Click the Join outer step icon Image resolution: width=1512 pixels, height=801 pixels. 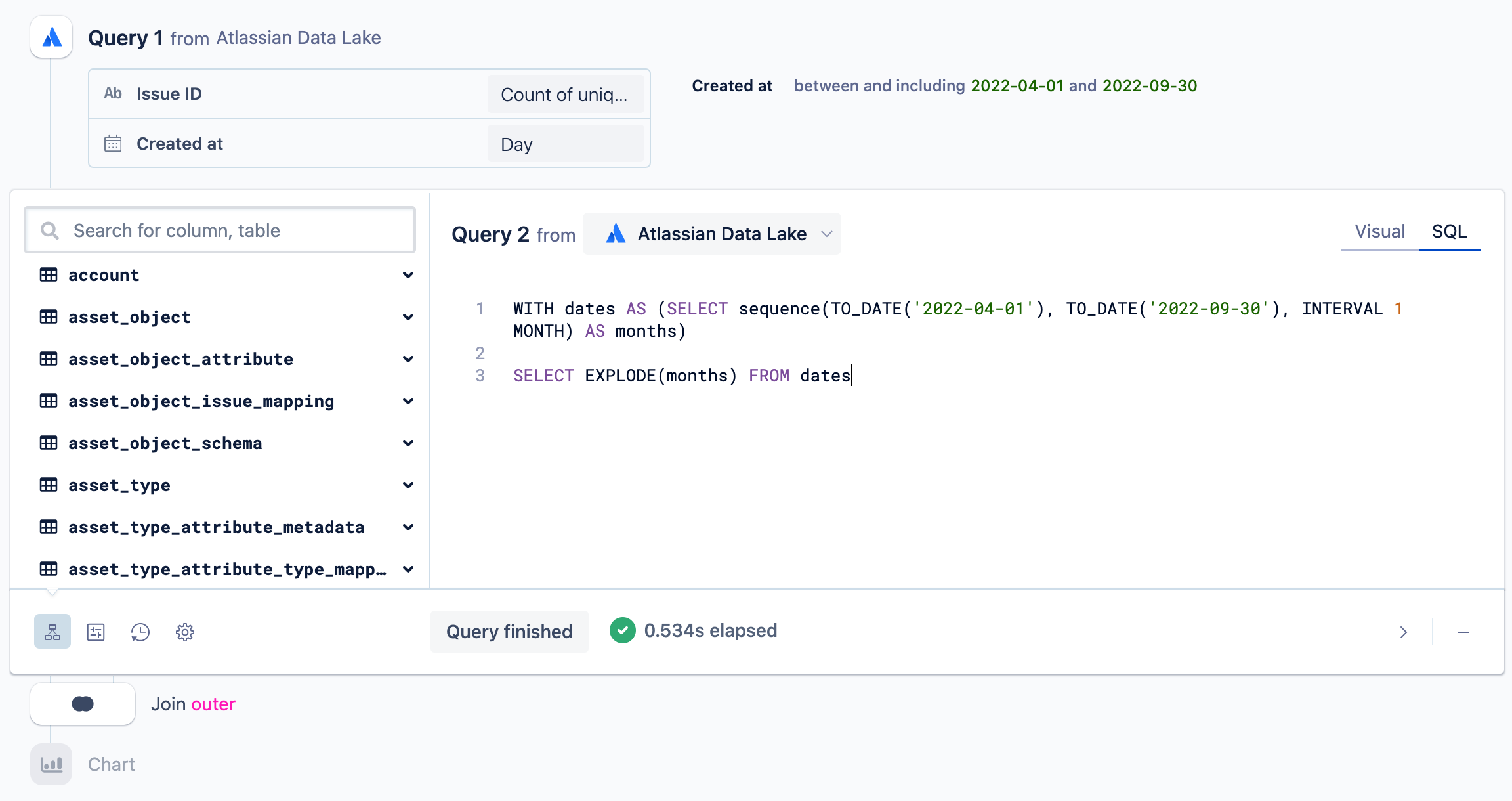(83, 704)
